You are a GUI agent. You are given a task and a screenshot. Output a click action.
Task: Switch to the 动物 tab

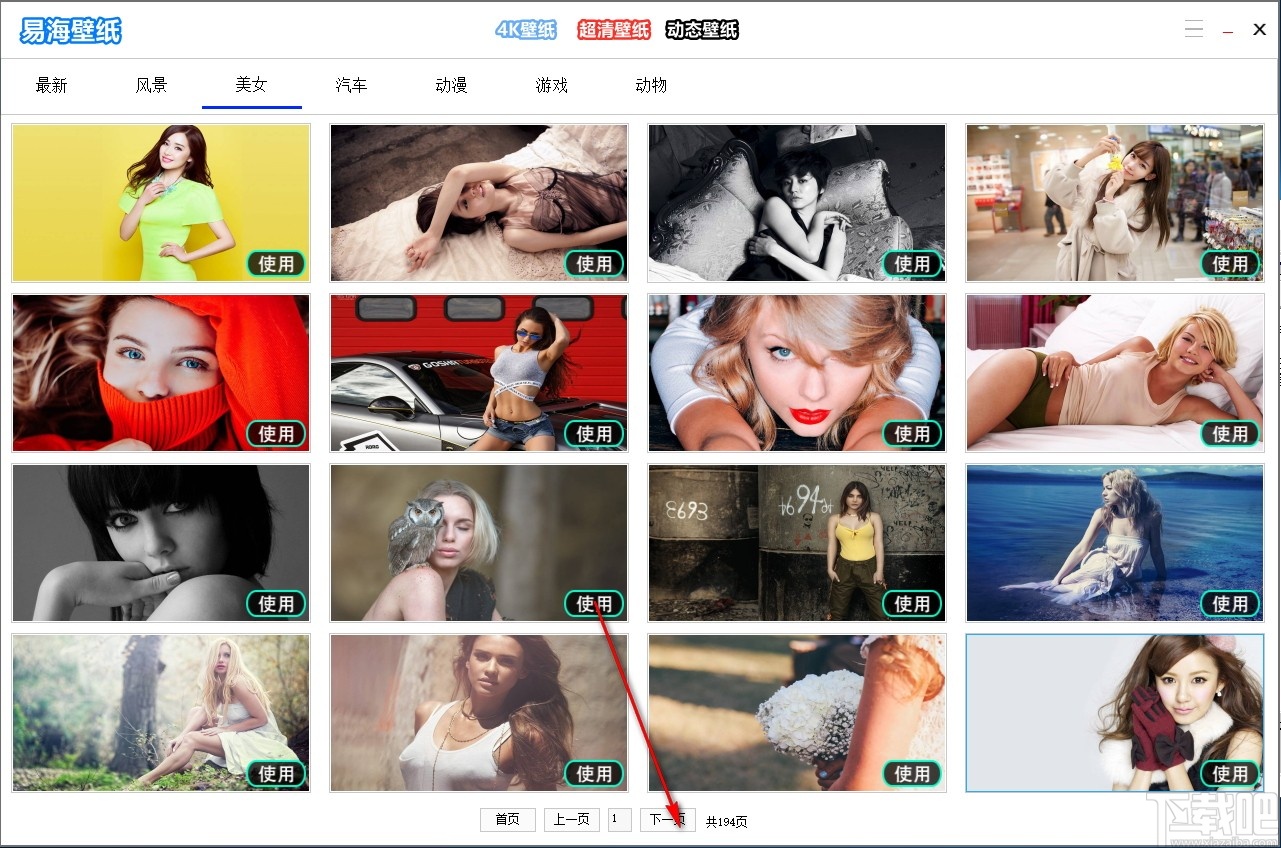pyautogui.click(x=650, y=85)
